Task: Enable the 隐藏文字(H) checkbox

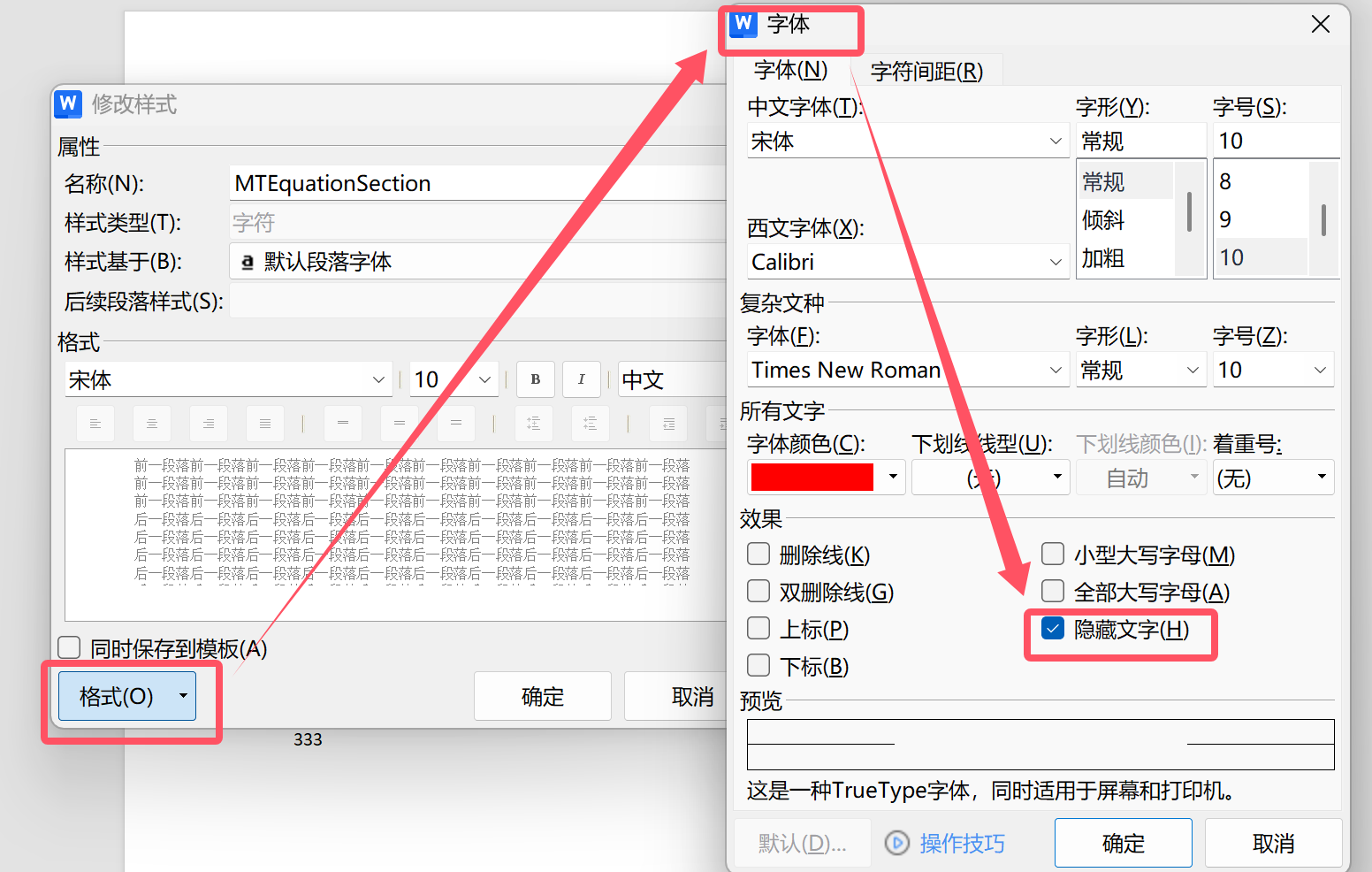Action: click(x=1051, y=628)
